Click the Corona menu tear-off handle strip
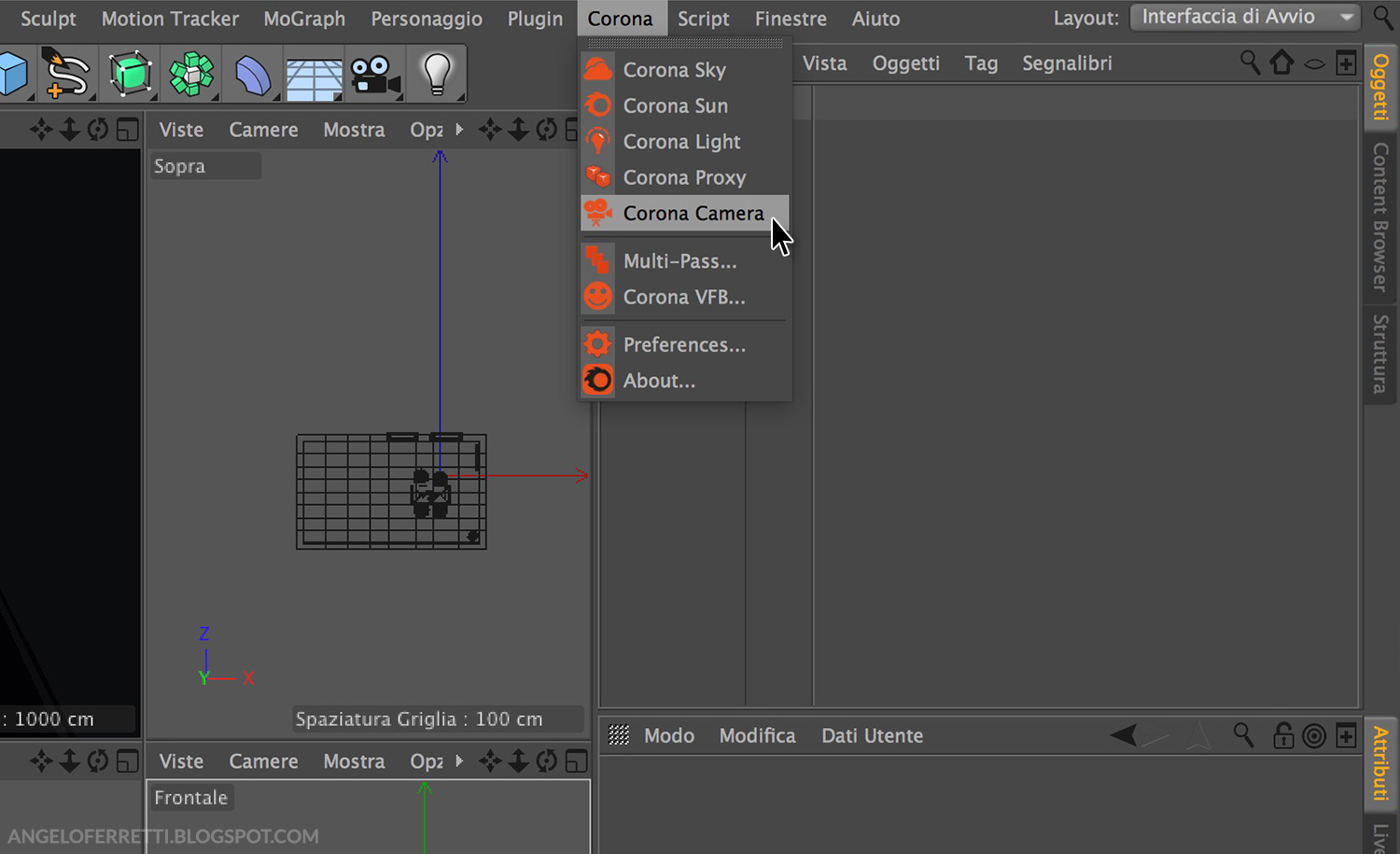 point(685,44)
